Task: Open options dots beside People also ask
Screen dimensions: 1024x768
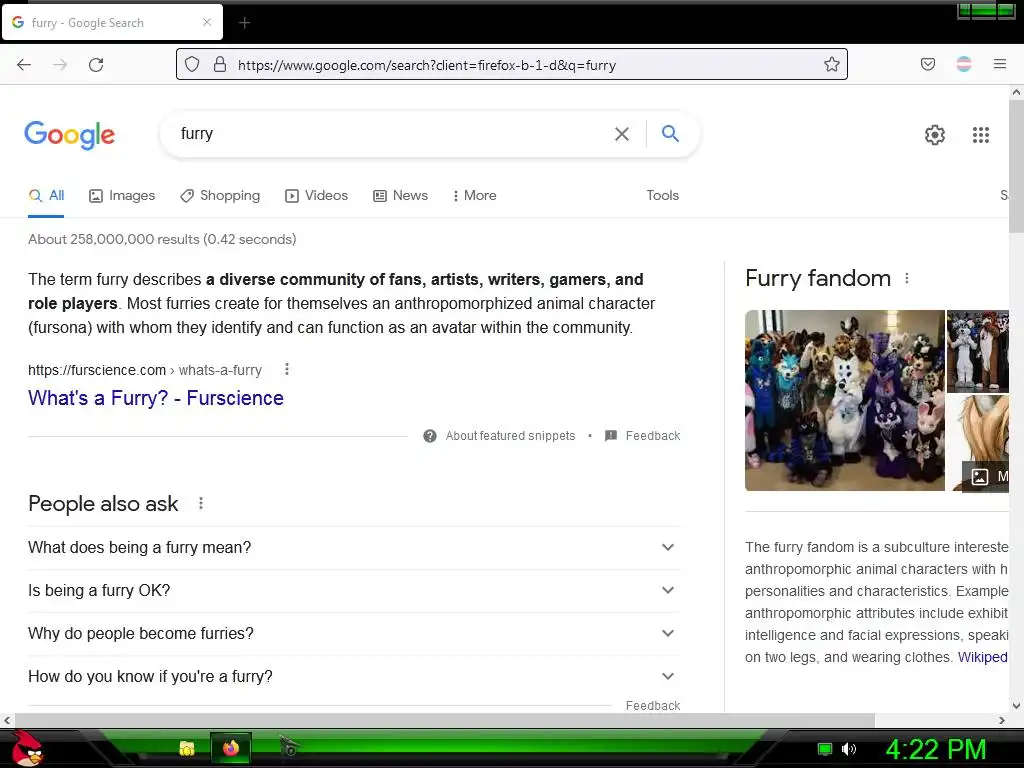Action: point(201,504)
